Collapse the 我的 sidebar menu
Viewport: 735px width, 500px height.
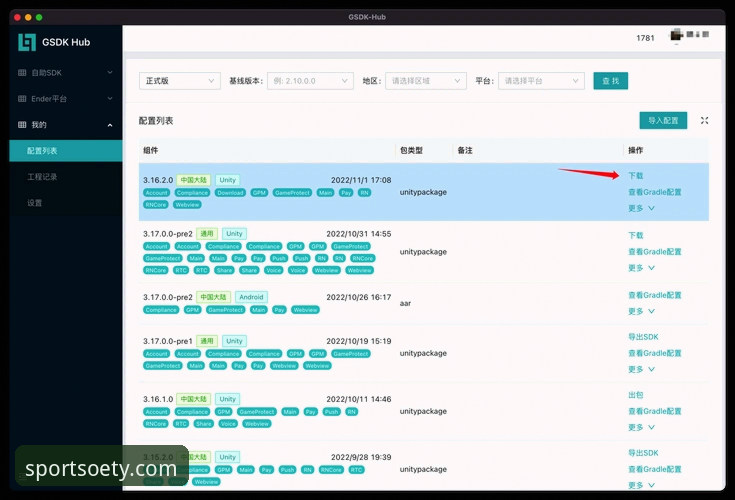click(x=66, y=125)
